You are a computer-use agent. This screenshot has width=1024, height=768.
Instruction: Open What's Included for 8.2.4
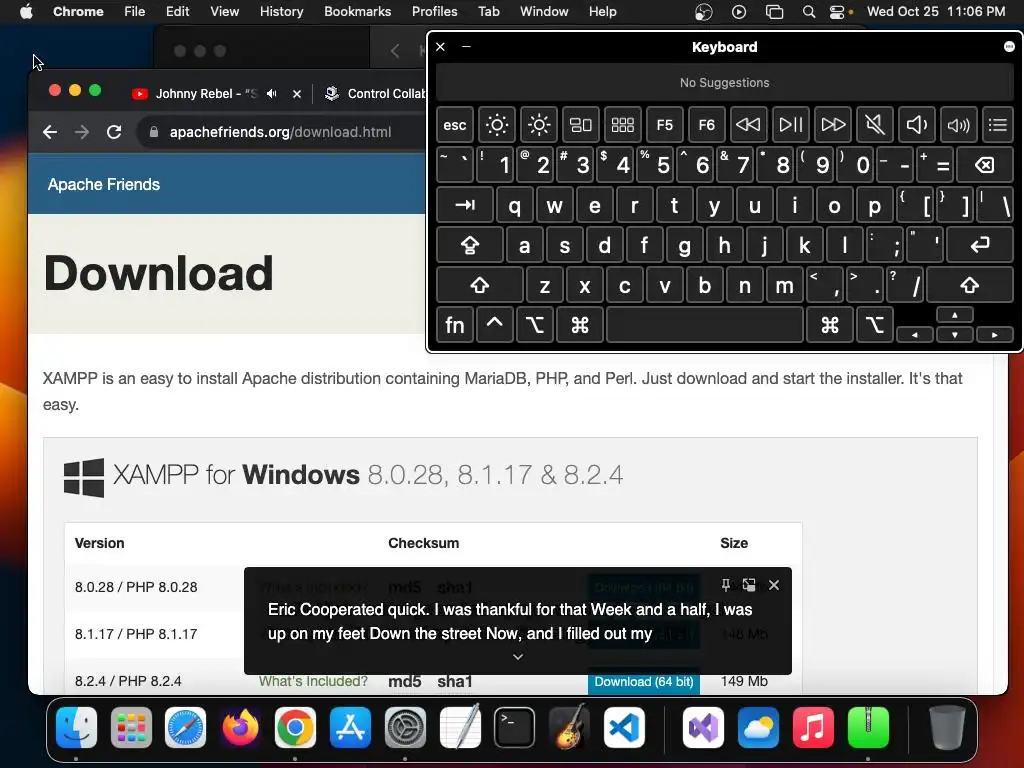point(313,681)
